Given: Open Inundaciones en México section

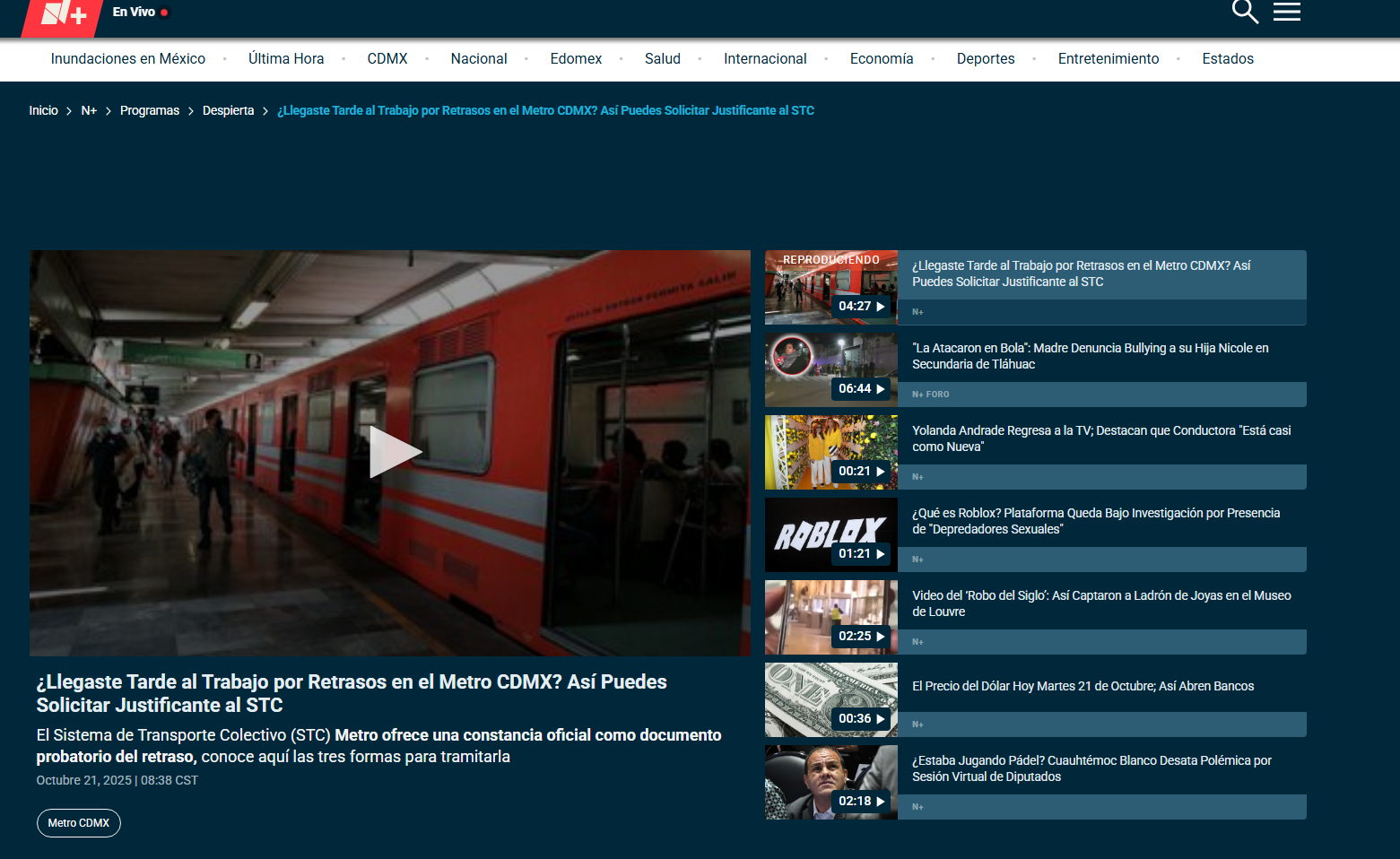Looking at the screenshot, I should click(x=128, y=58).
